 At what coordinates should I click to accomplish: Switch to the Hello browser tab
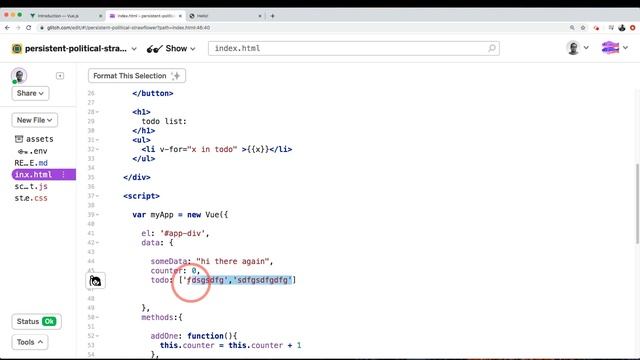pos(226,16)
